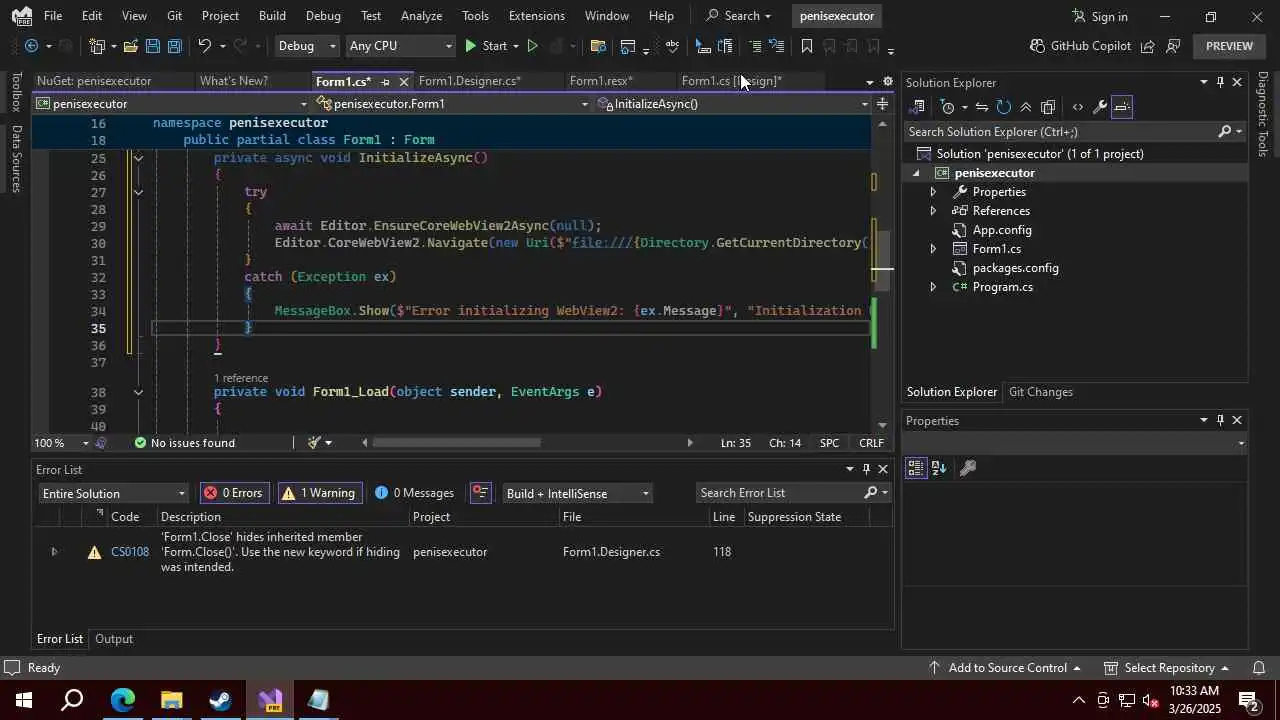Open the Build menu
The height and width of the screenshot is (720, 1280).
click(272, 16)
